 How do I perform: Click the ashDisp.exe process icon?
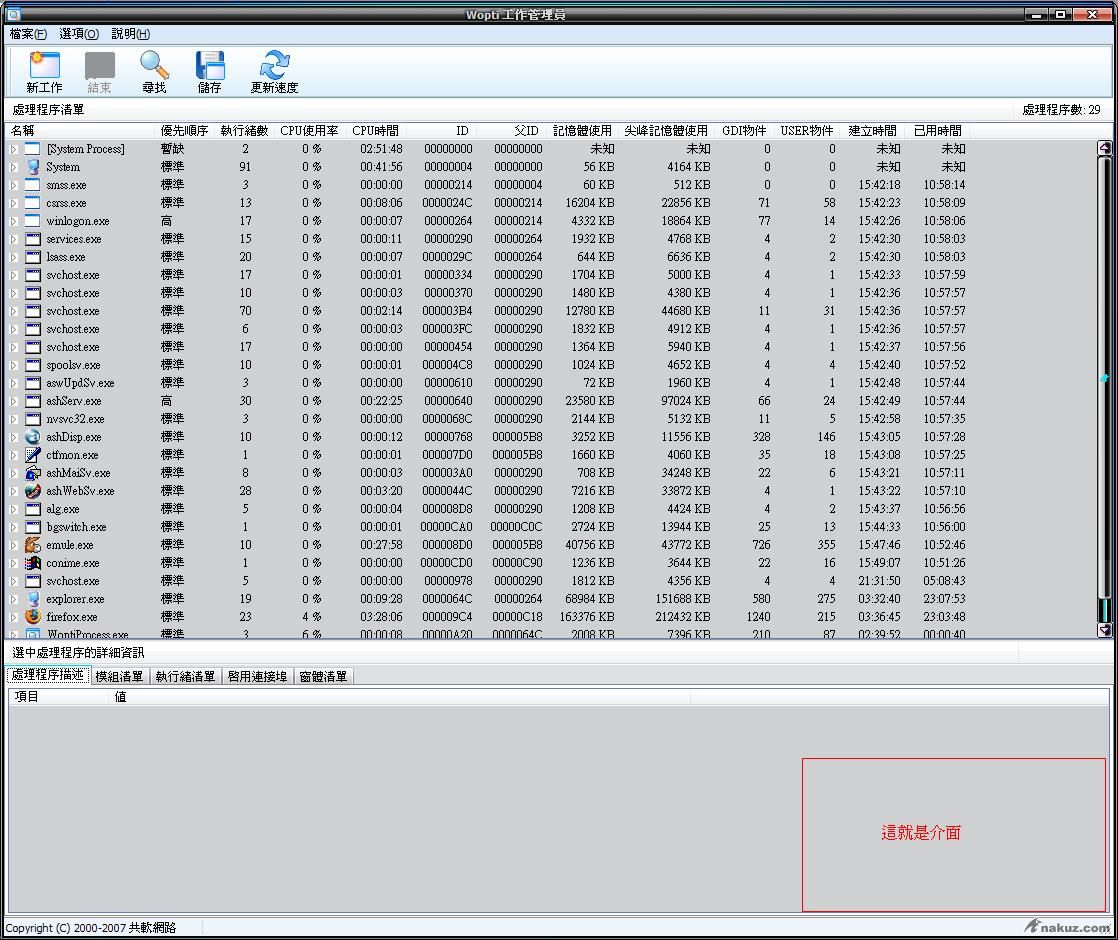click(33, 436)
